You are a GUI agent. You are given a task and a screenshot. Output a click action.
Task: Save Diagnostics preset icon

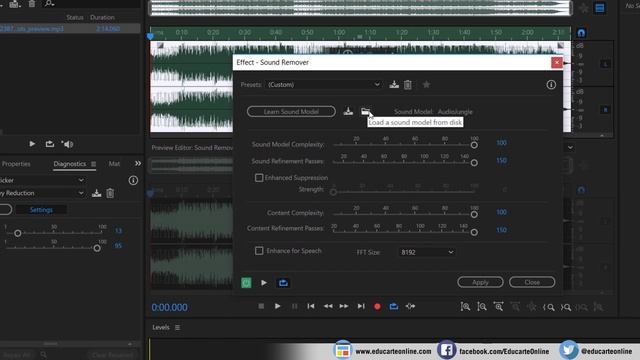click(x=96, y=193)
